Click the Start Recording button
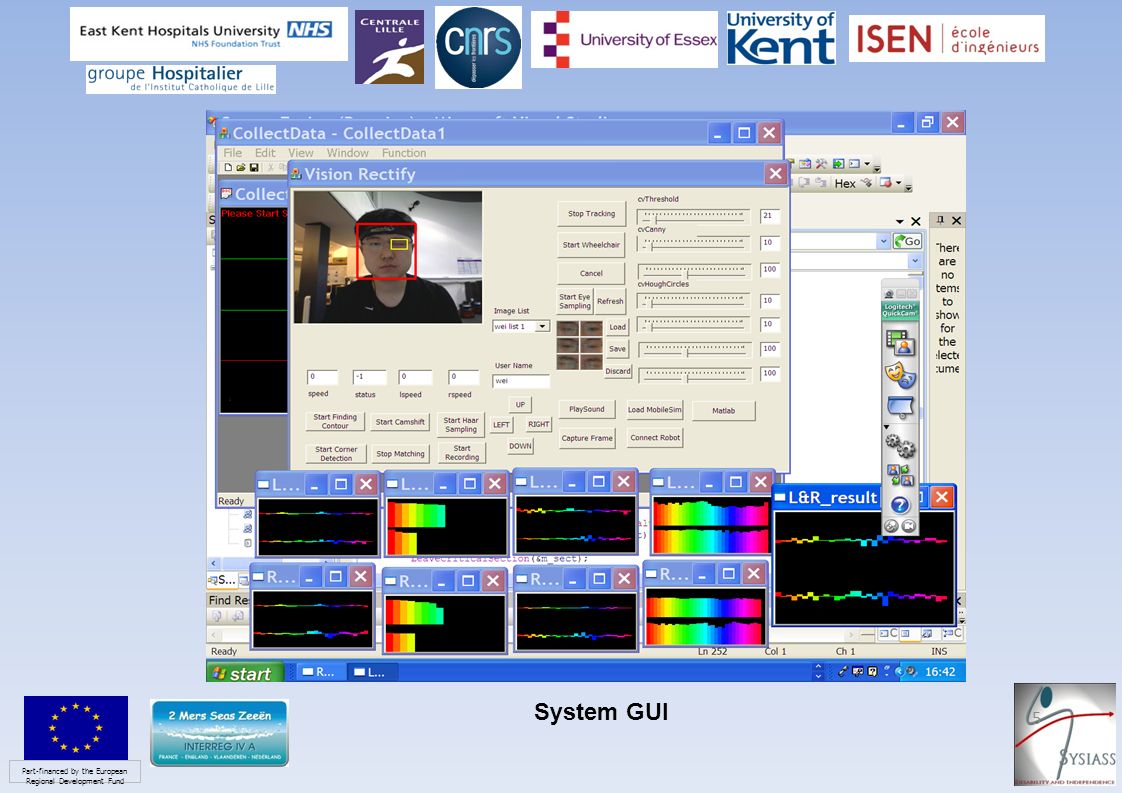 (x=462, y=453)
